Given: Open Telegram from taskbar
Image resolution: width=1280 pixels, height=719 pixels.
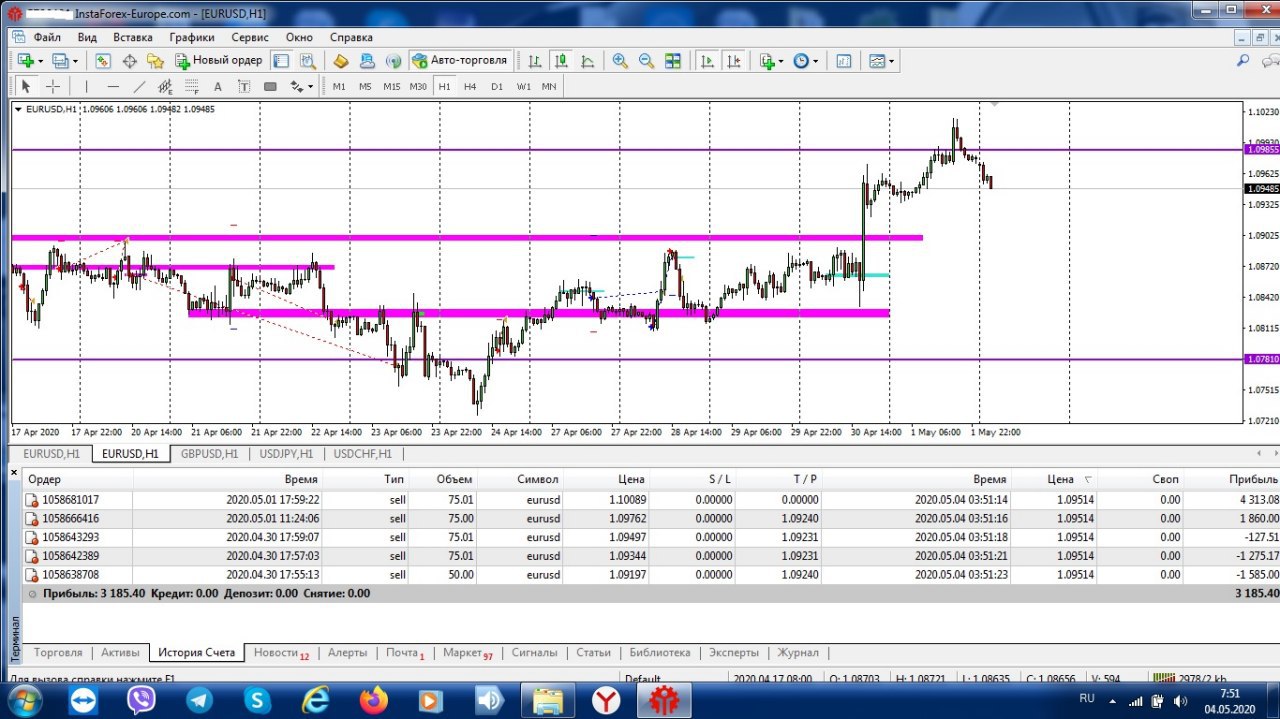Looking at the screenshot, I should tap(199, 700).
